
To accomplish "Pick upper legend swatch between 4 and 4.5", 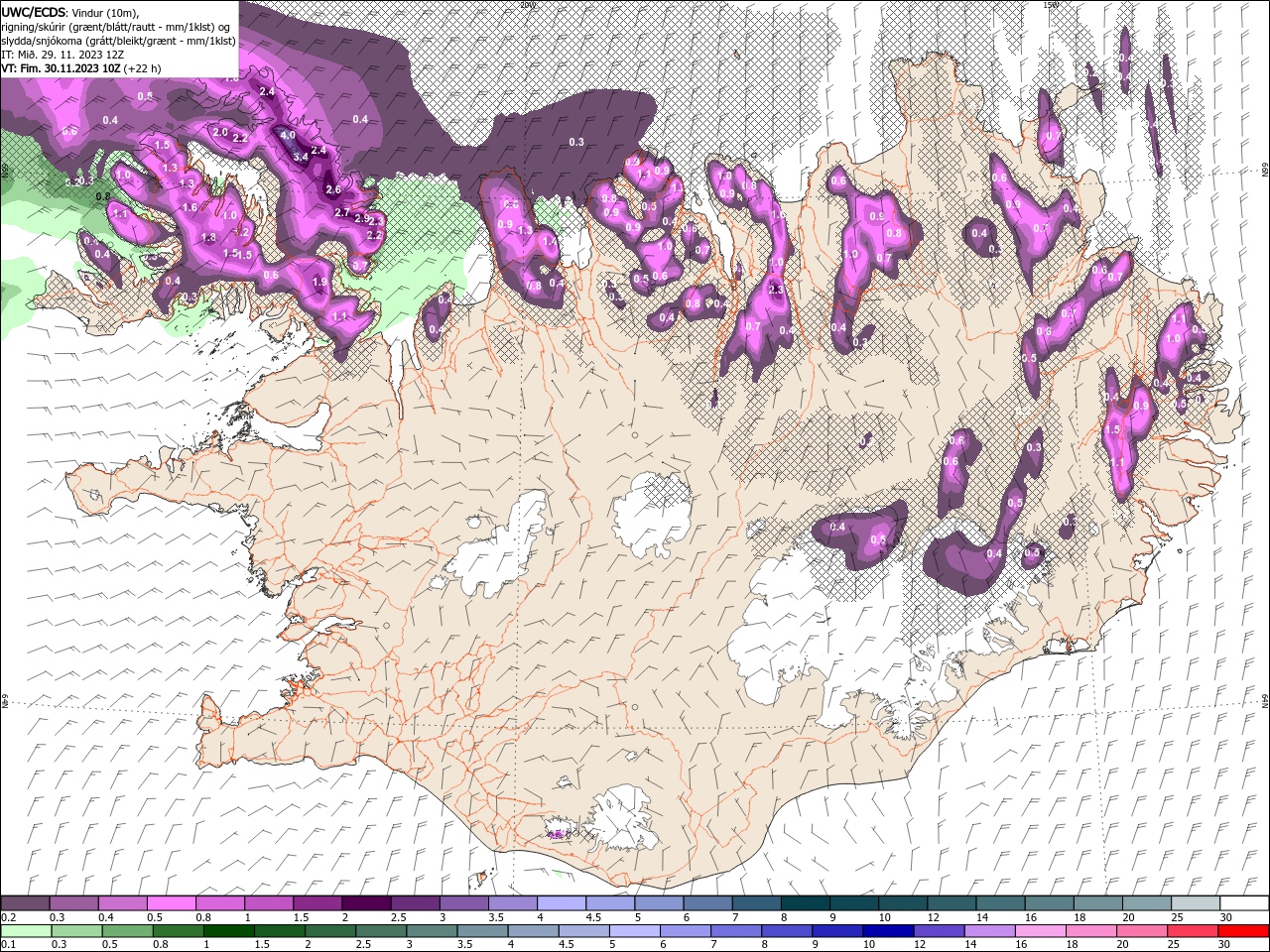I will (x=560, y=903).
